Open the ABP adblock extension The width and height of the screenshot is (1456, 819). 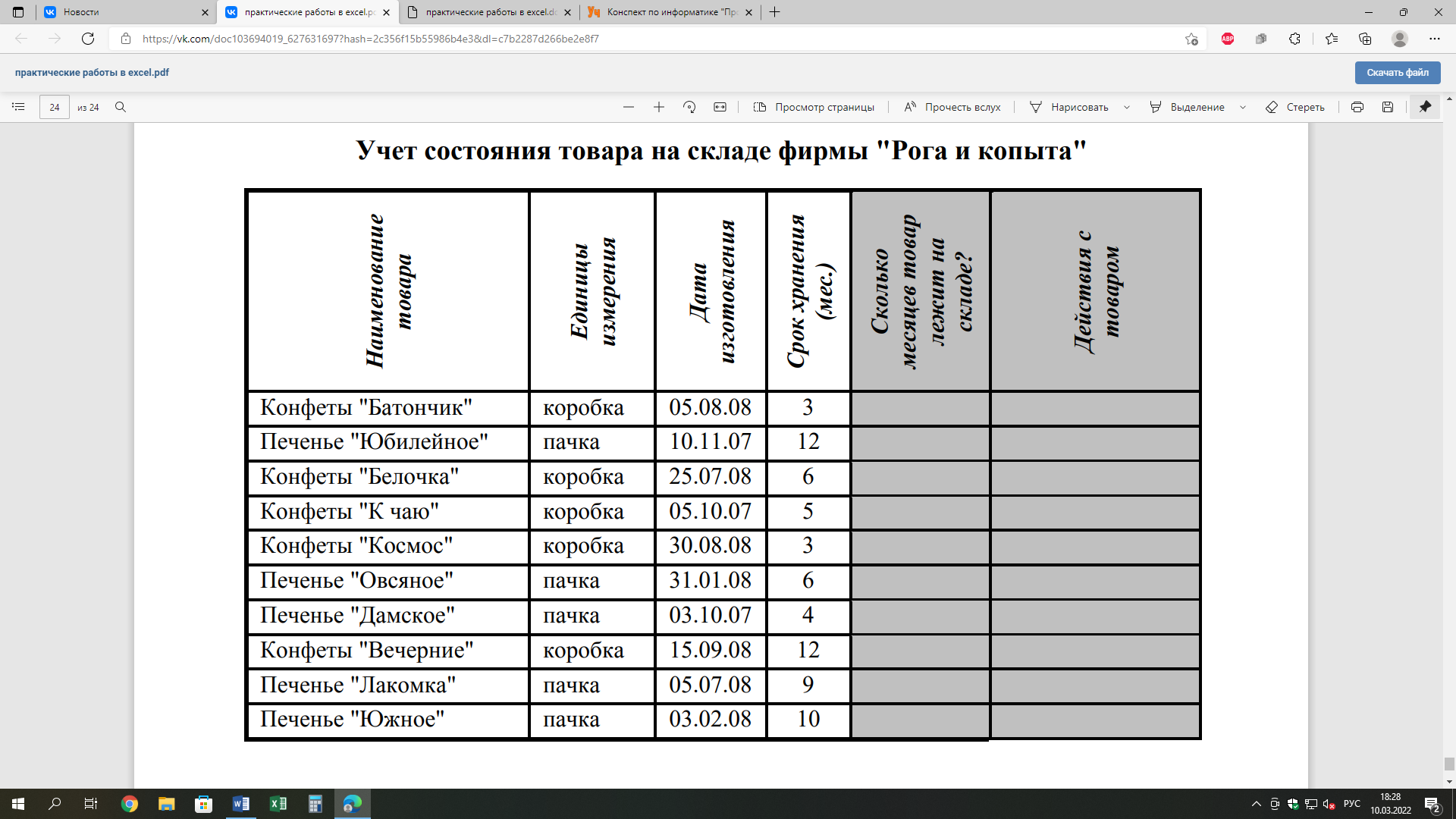[x=1228, y=39]
